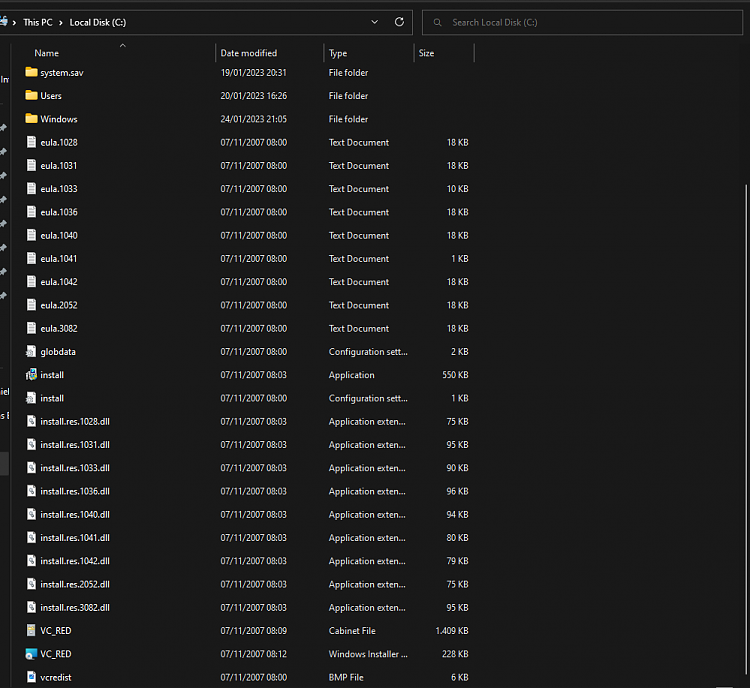Go to This PC in breadcrumb
750x688 pixels.
[x=38, y=22]
